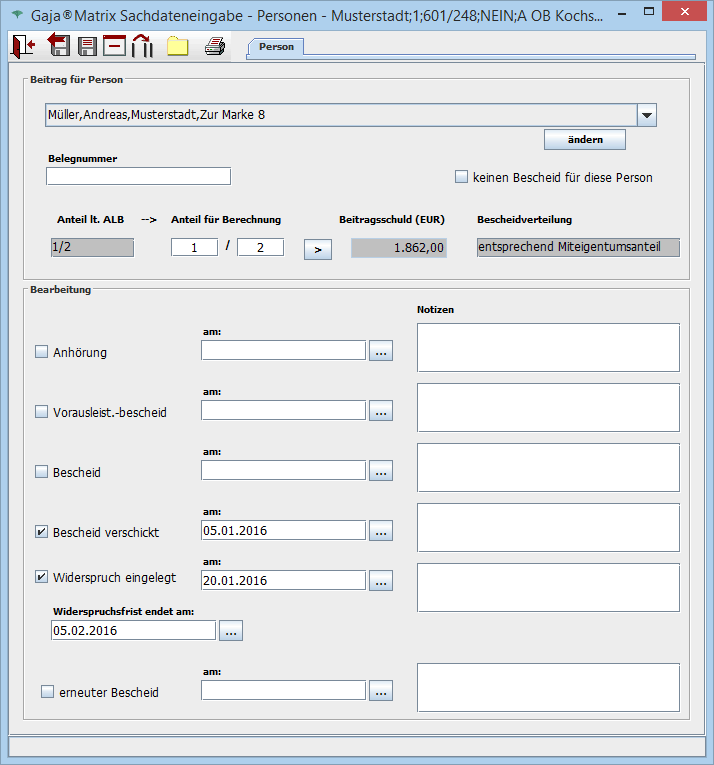Image resolution: width=714 pixels, height=765 pixels.
Task: Toggle the 'erneuter Bescheid' checkbox
Action: [x=47, y=692]
